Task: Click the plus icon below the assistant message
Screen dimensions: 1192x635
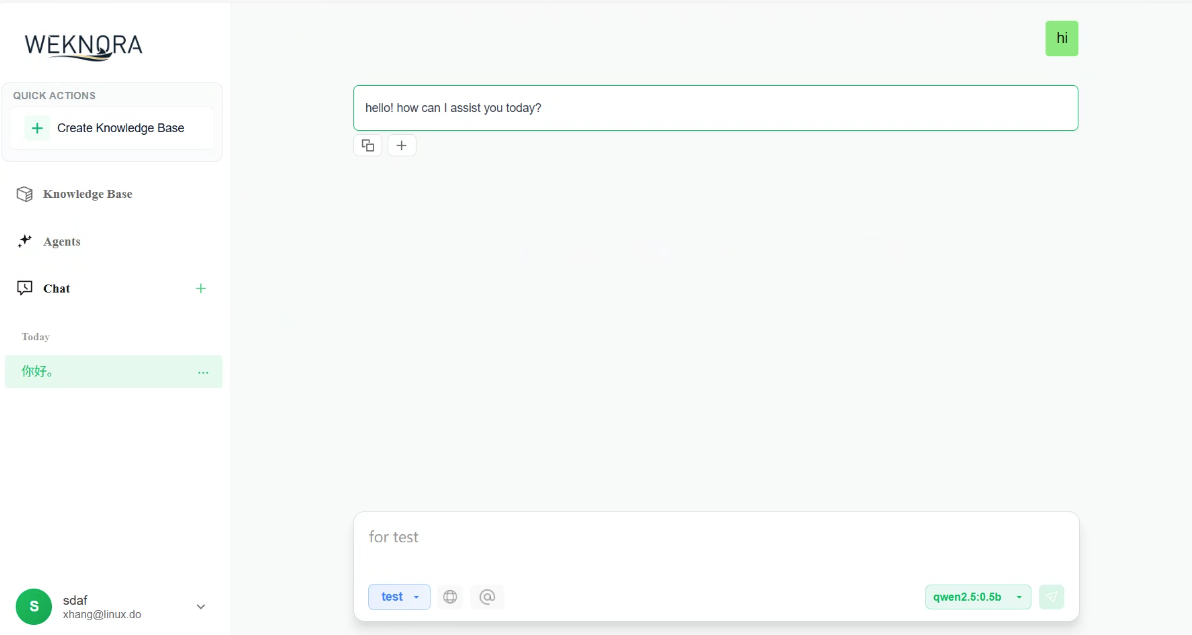Action: pyautogui.click(x=402, y=145)
